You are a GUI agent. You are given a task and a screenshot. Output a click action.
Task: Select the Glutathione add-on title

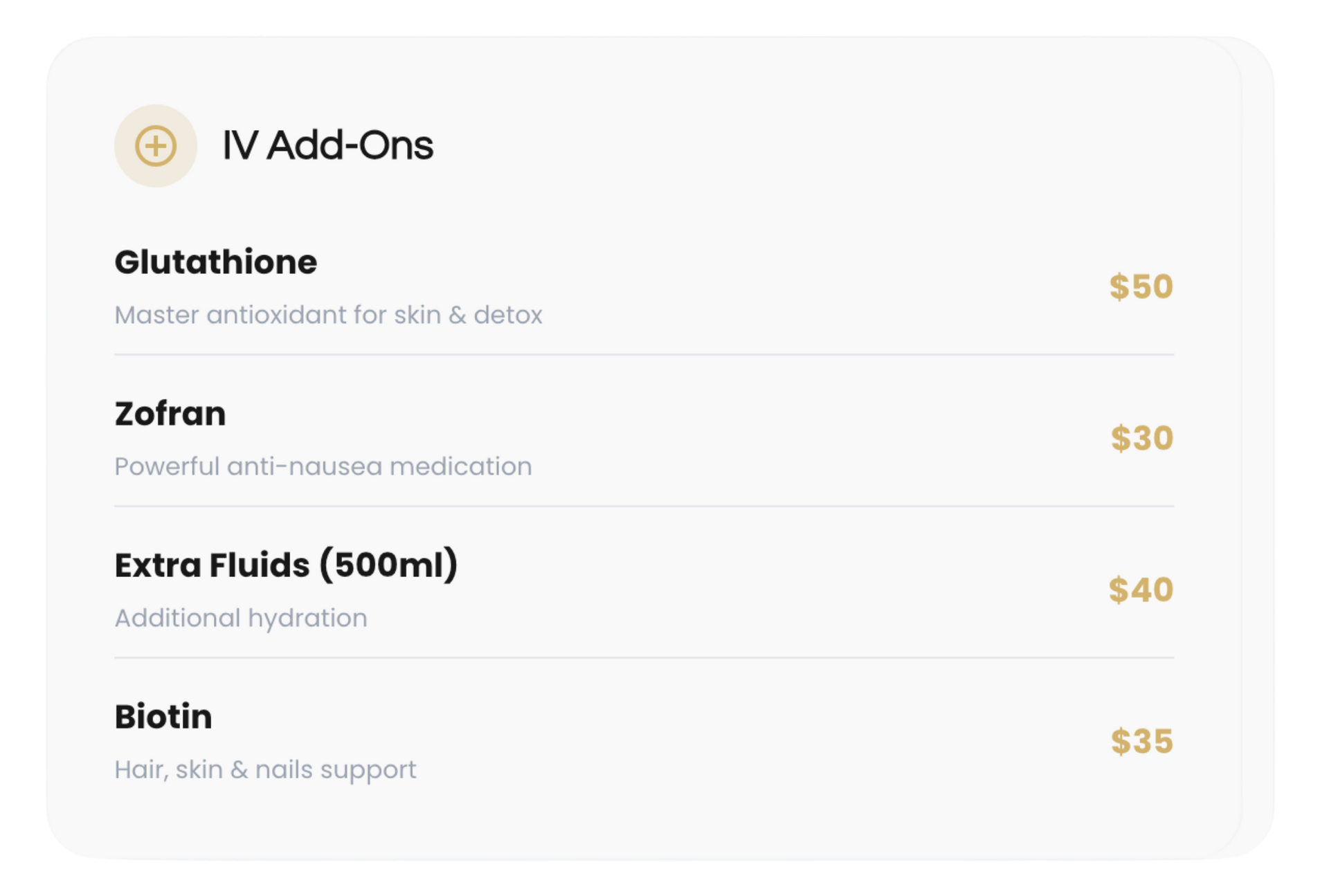[215, 262]
